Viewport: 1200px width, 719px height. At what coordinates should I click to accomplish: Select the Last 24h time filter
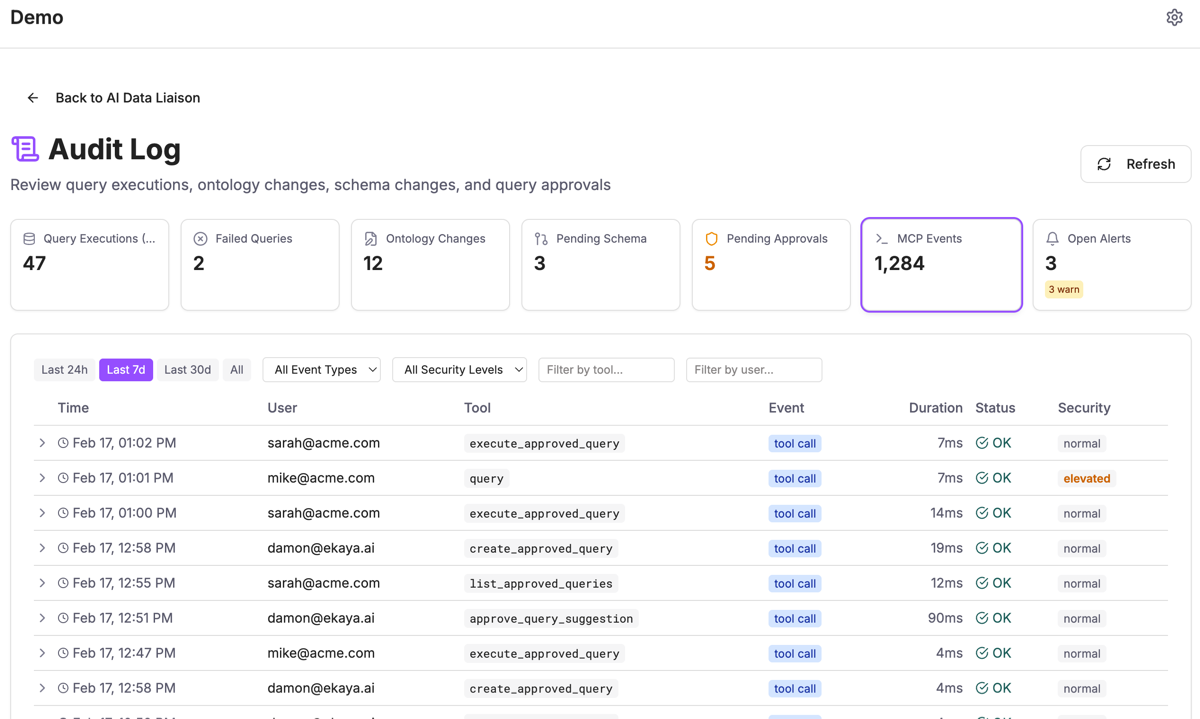64,369
